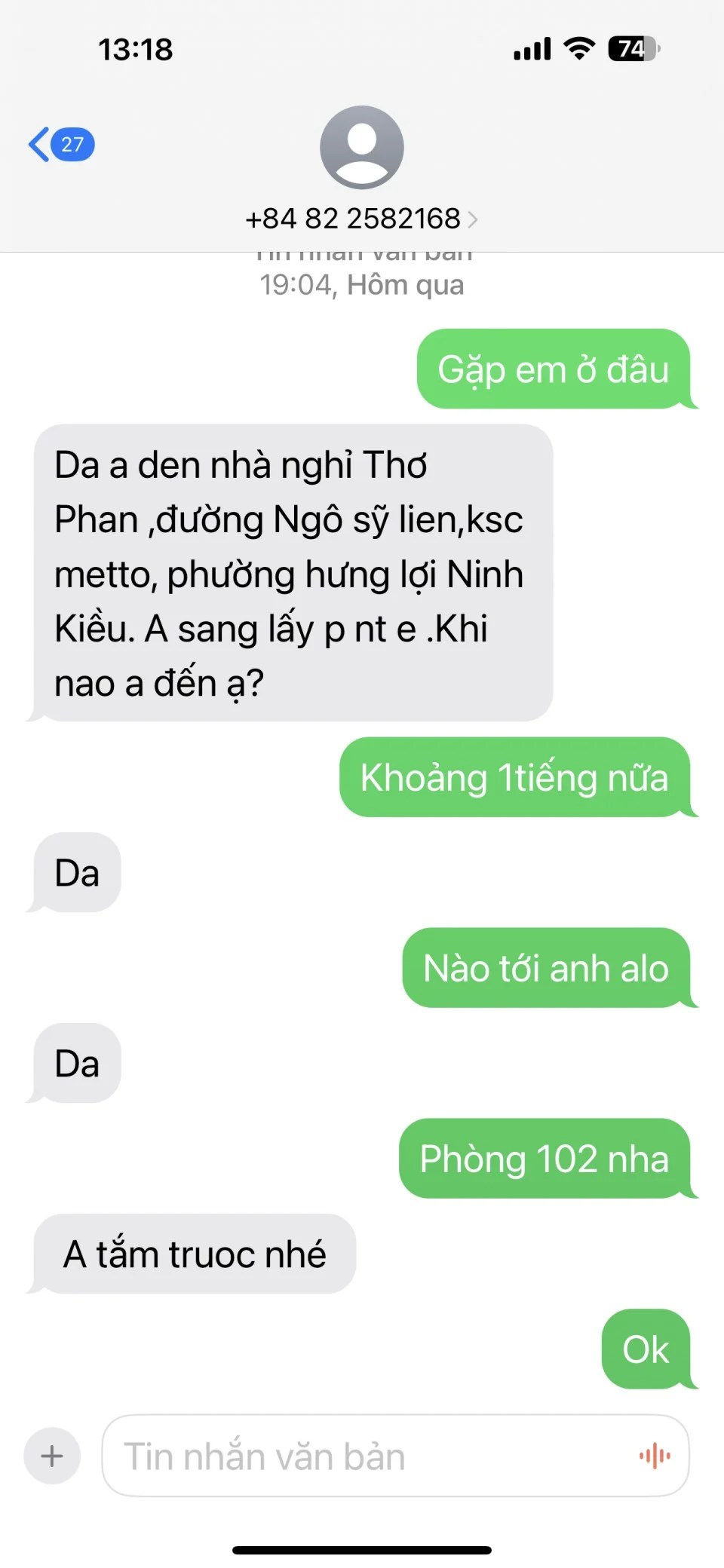Tap the "Nào tới anh alo" bubble

[547, 968]
